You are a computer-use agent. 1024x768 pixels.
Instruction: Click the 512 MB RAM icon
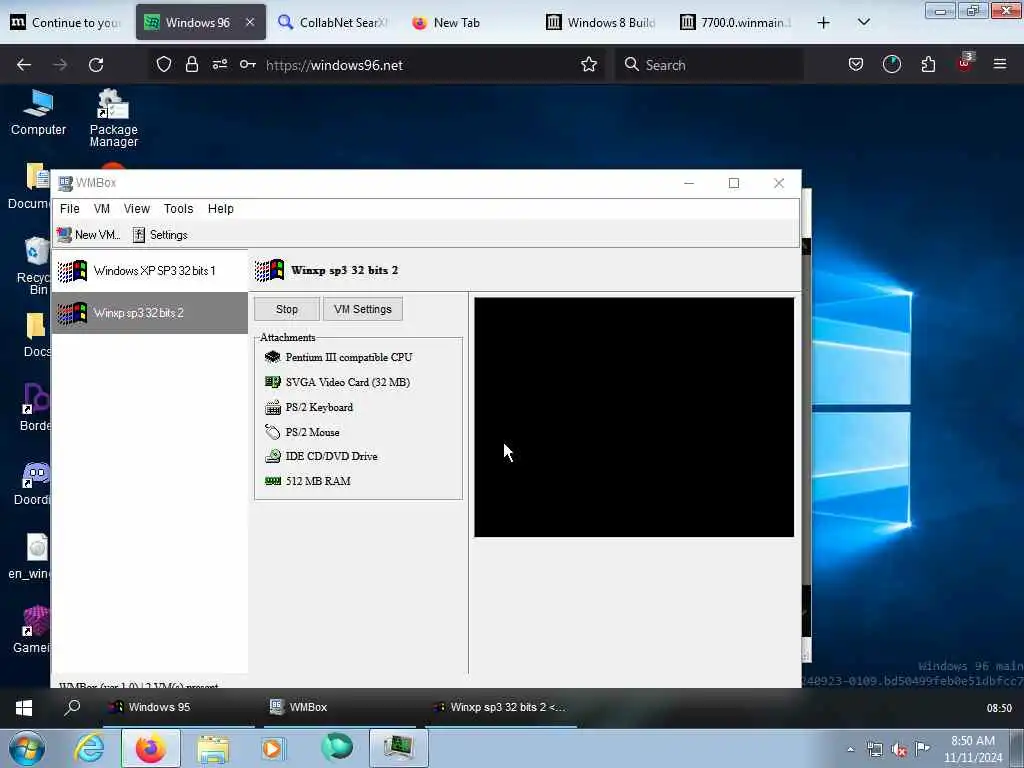272,481
